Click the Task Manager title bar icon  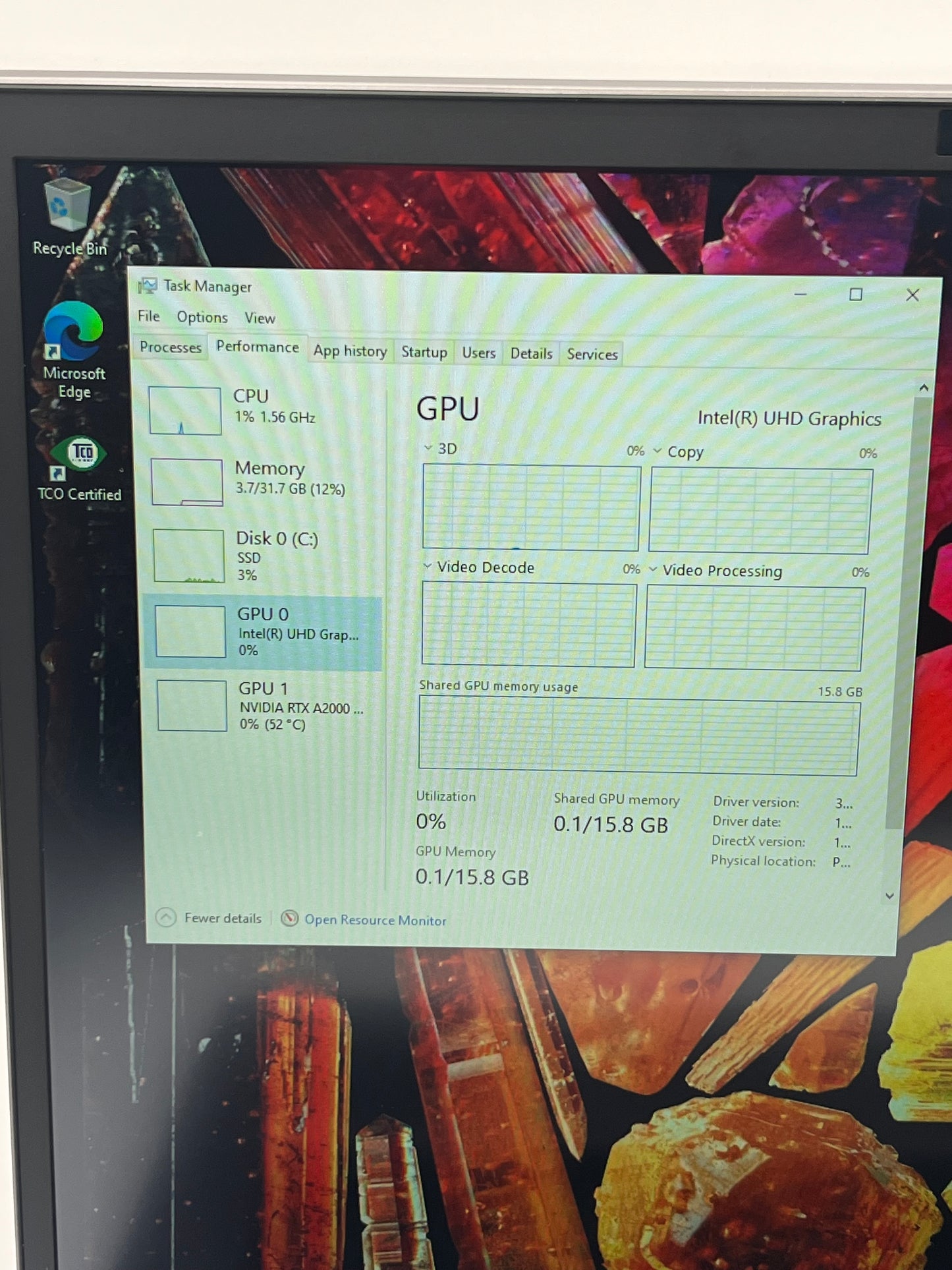tap(148, 285)
